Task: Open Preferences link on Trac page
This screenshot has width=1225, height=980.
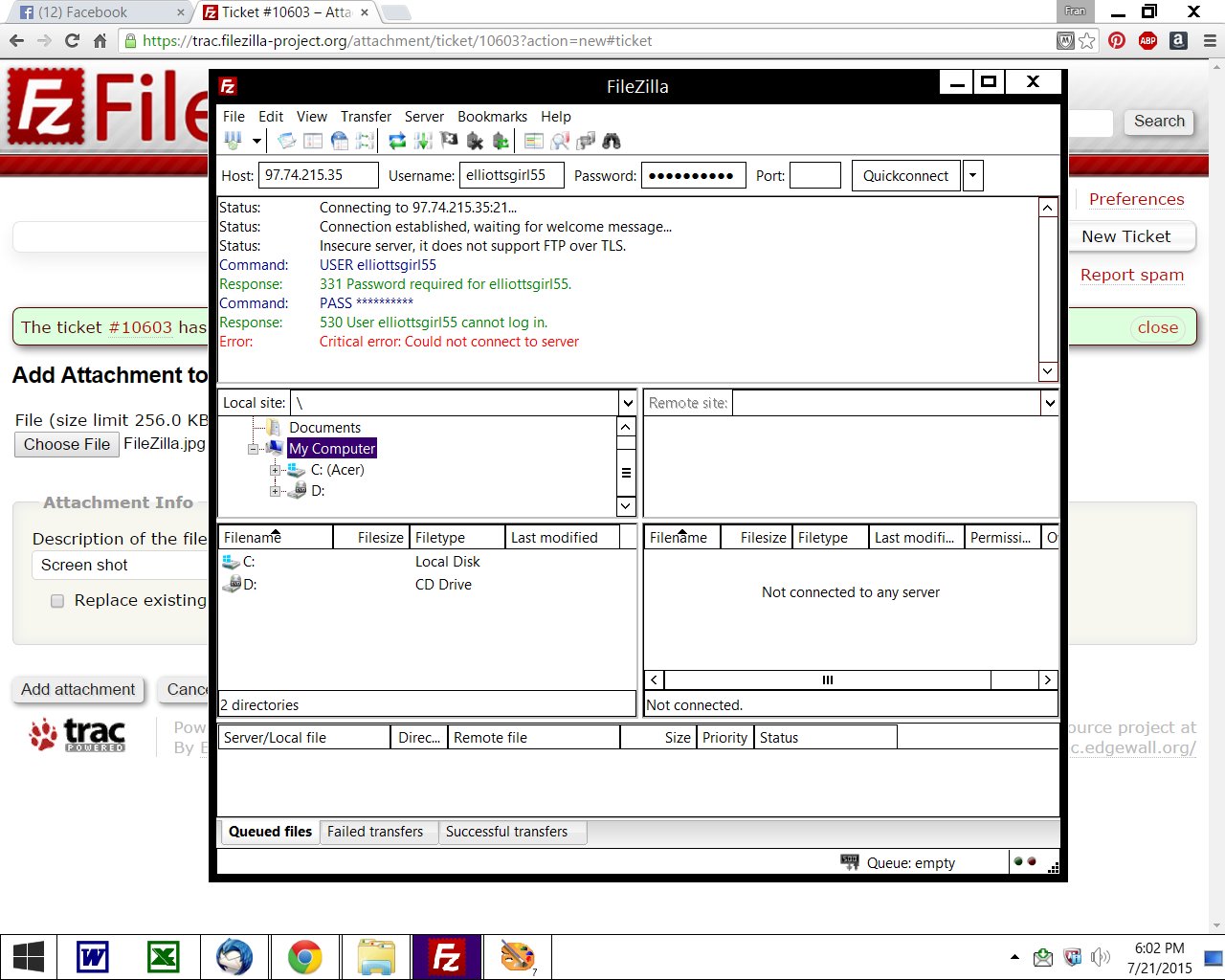Action: [x=1137, y=199]
